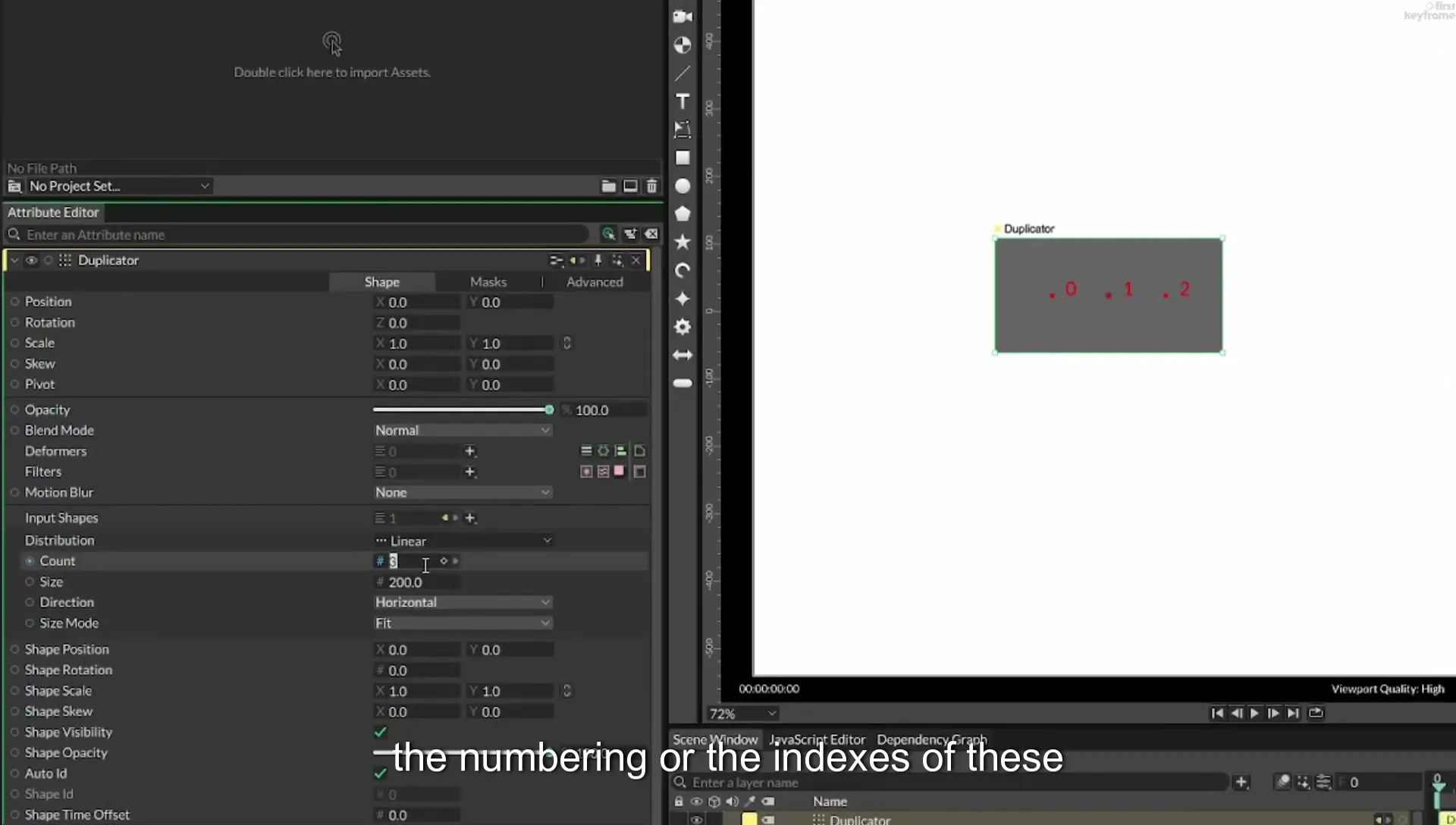Click the camera tool icon
1456x825 pixels.
coord(682,17)
